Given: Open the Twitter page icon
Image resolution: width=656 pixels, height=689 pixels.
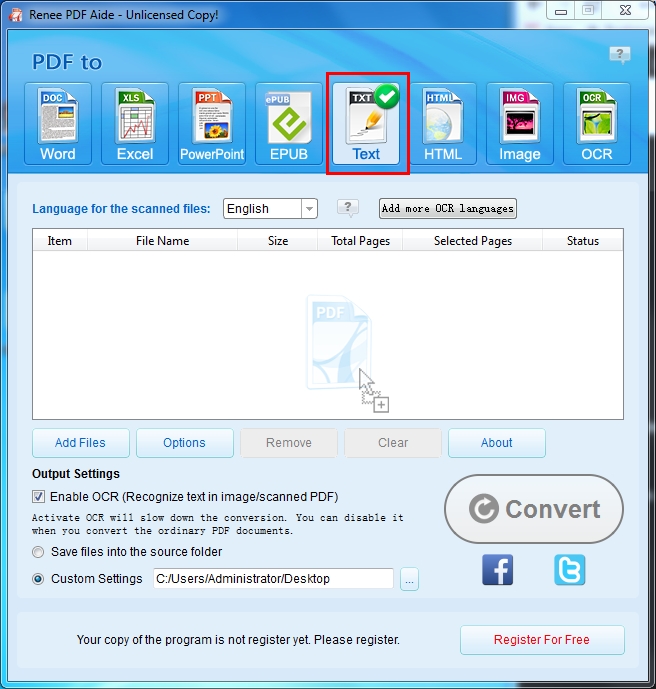Looking at the screenshot, I should coord(569,569).
